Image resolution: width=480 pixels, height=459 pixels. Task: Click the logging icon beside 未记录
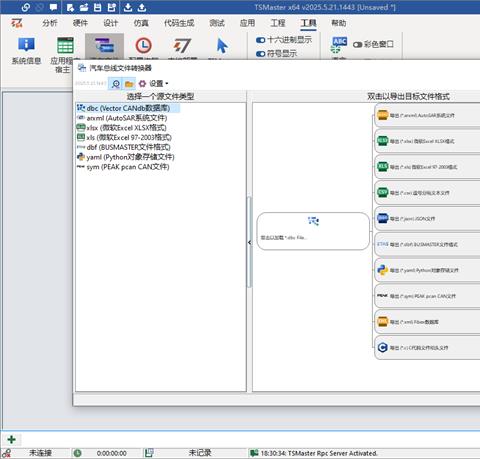[x=149, y=453]
